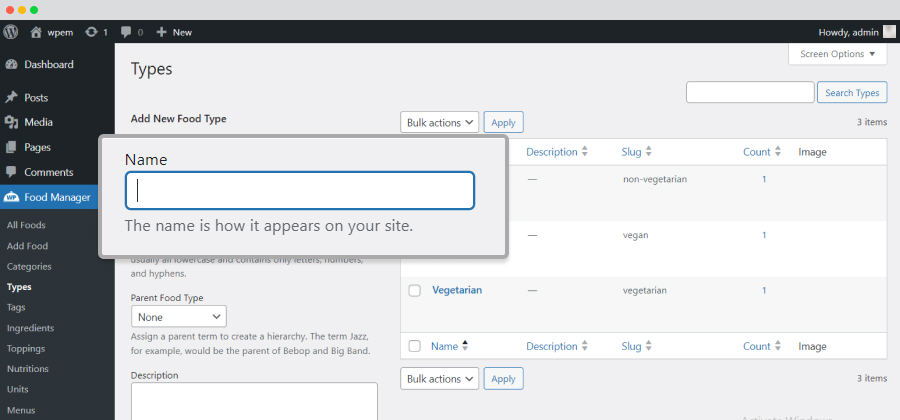Image resolution: width=900 pixels, height=420 pixels.
Task: Focus the Name input field
Action: point(300,190)
